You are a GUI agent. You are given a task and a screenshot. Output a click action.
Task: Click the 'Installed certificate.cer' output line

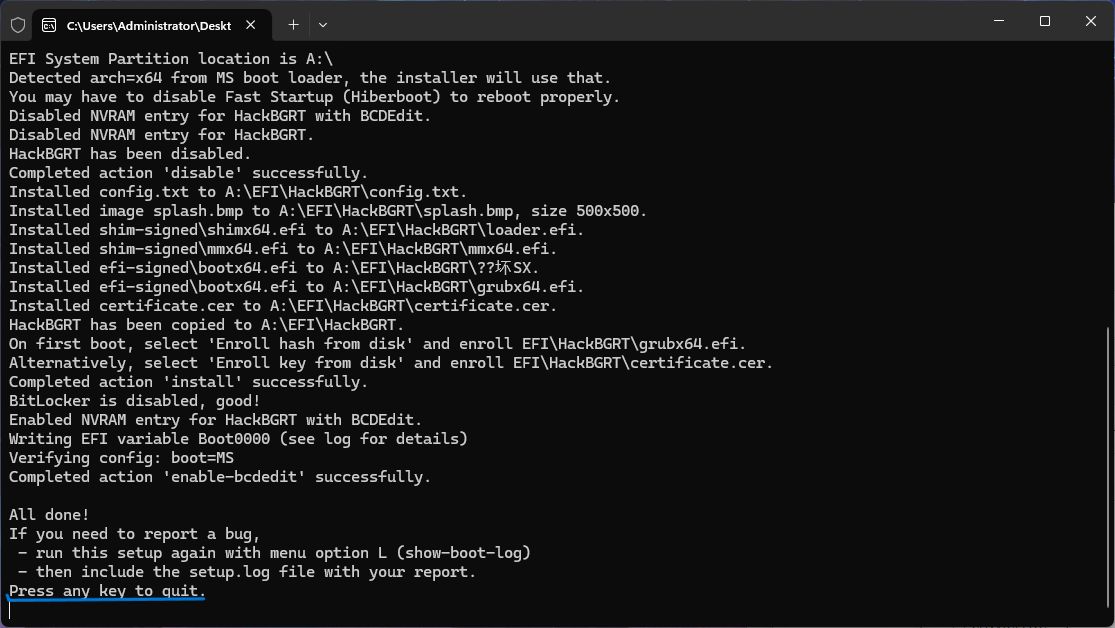coord(283,306)
